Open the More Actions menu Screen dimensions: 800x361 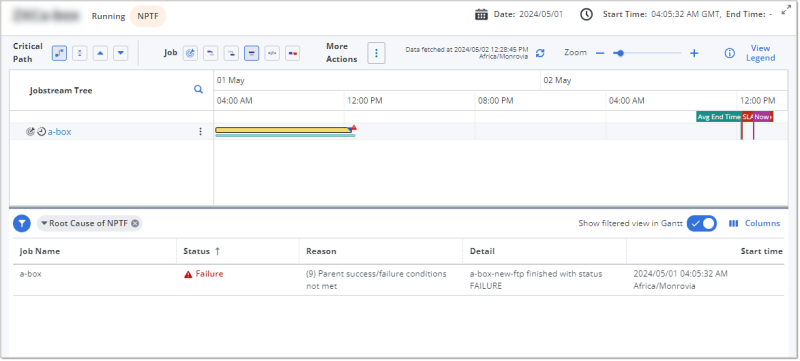click(x=376, y=53)
